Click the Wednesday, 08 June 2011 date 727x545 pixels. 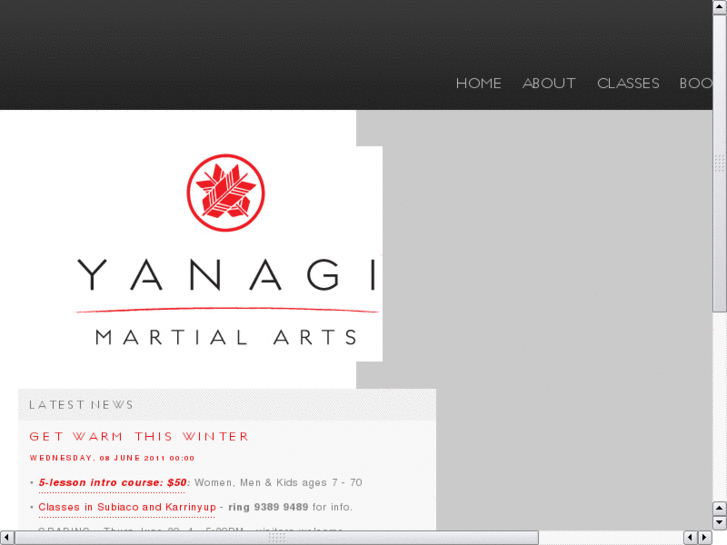coord(112,458)
